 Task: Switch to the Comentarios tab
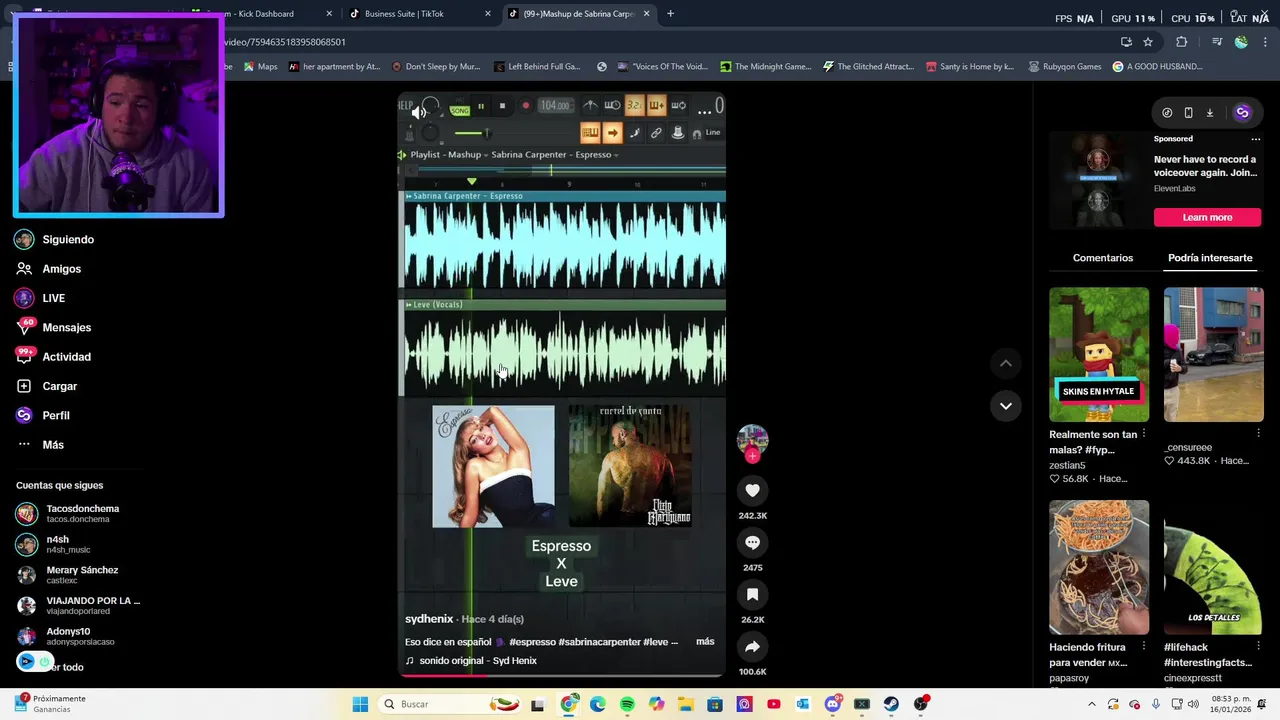1102,258
